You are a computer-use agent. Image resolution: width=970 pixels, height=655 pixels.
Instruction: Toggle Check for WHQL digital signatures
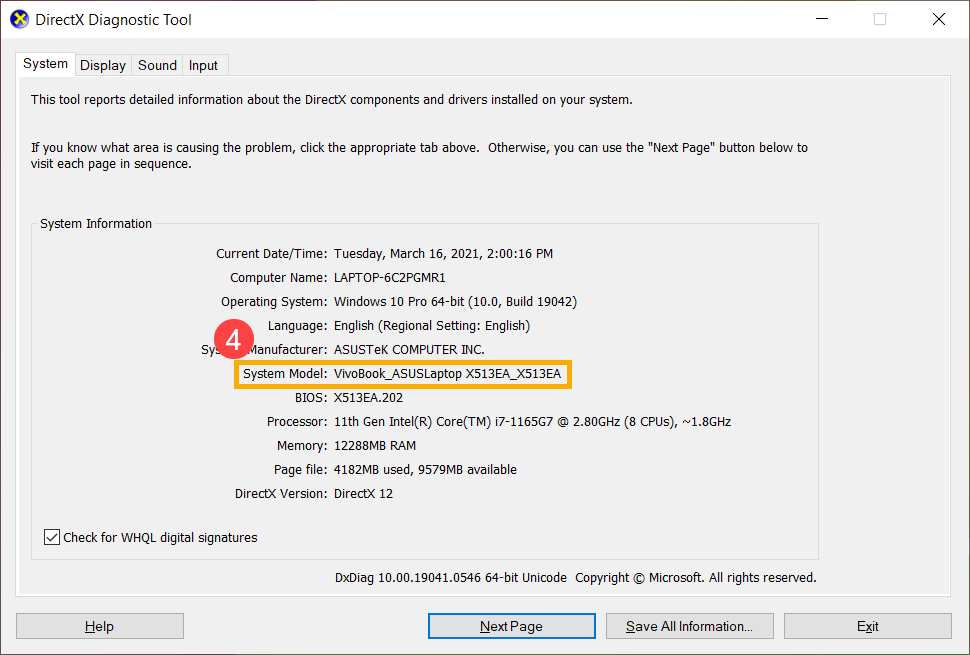pos(53,538)
